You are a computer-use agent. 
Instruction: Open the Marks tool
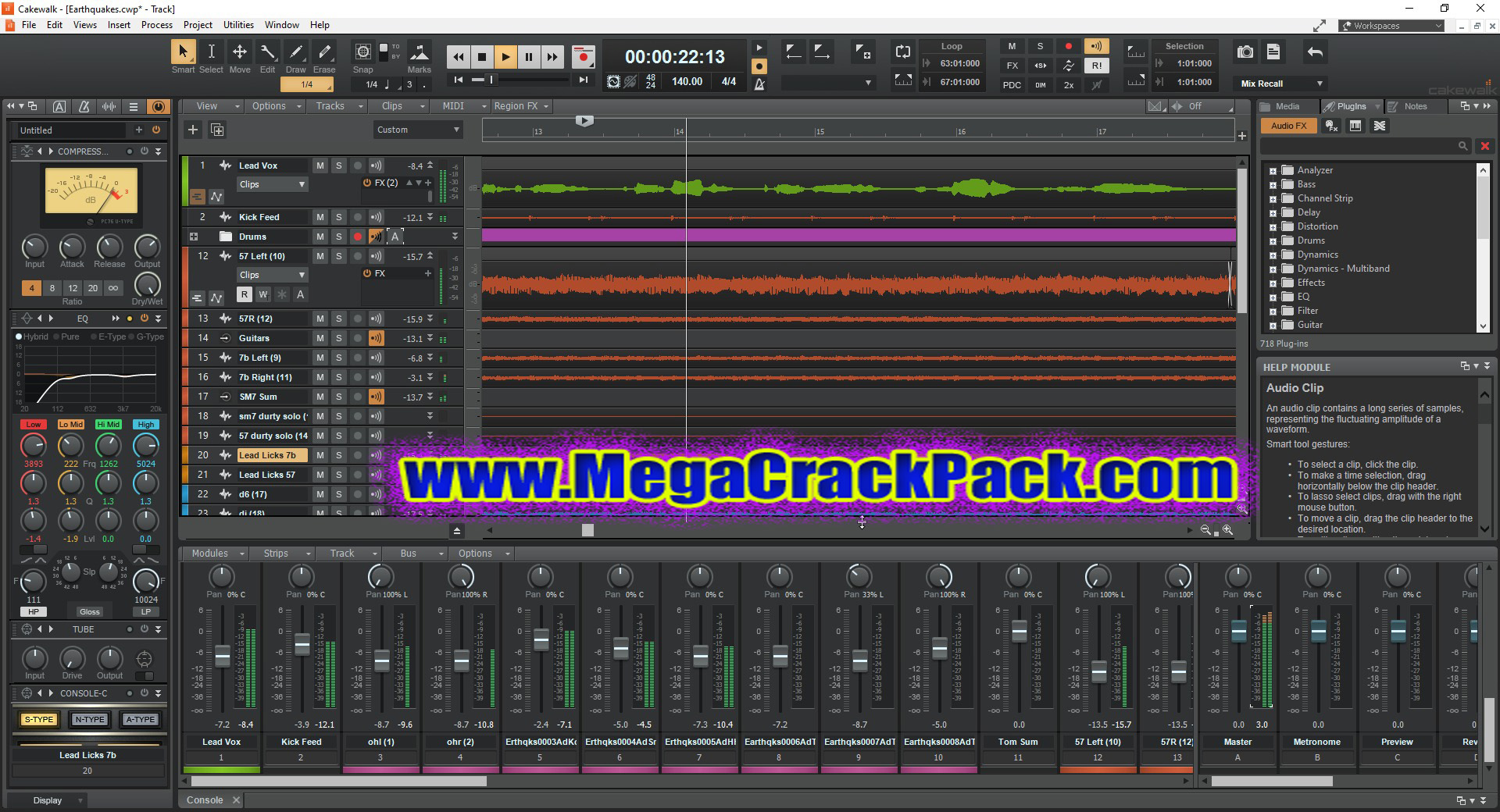(420, 52)
